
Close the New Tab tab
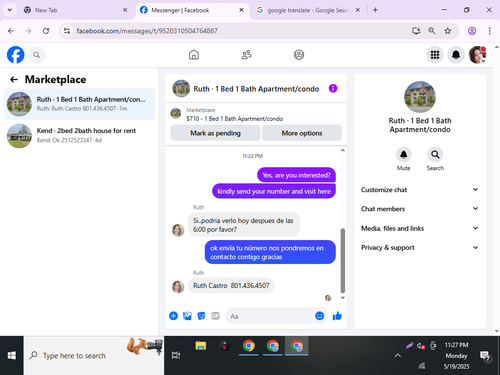pyautogui.click(x=125, y=10)
